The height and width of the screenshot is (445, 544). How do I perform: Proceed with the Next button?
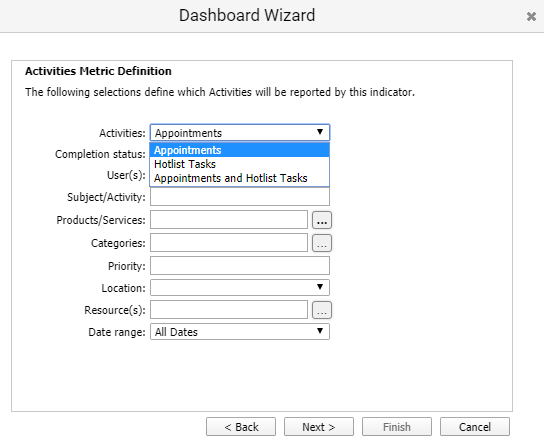(x=319, y=427)
